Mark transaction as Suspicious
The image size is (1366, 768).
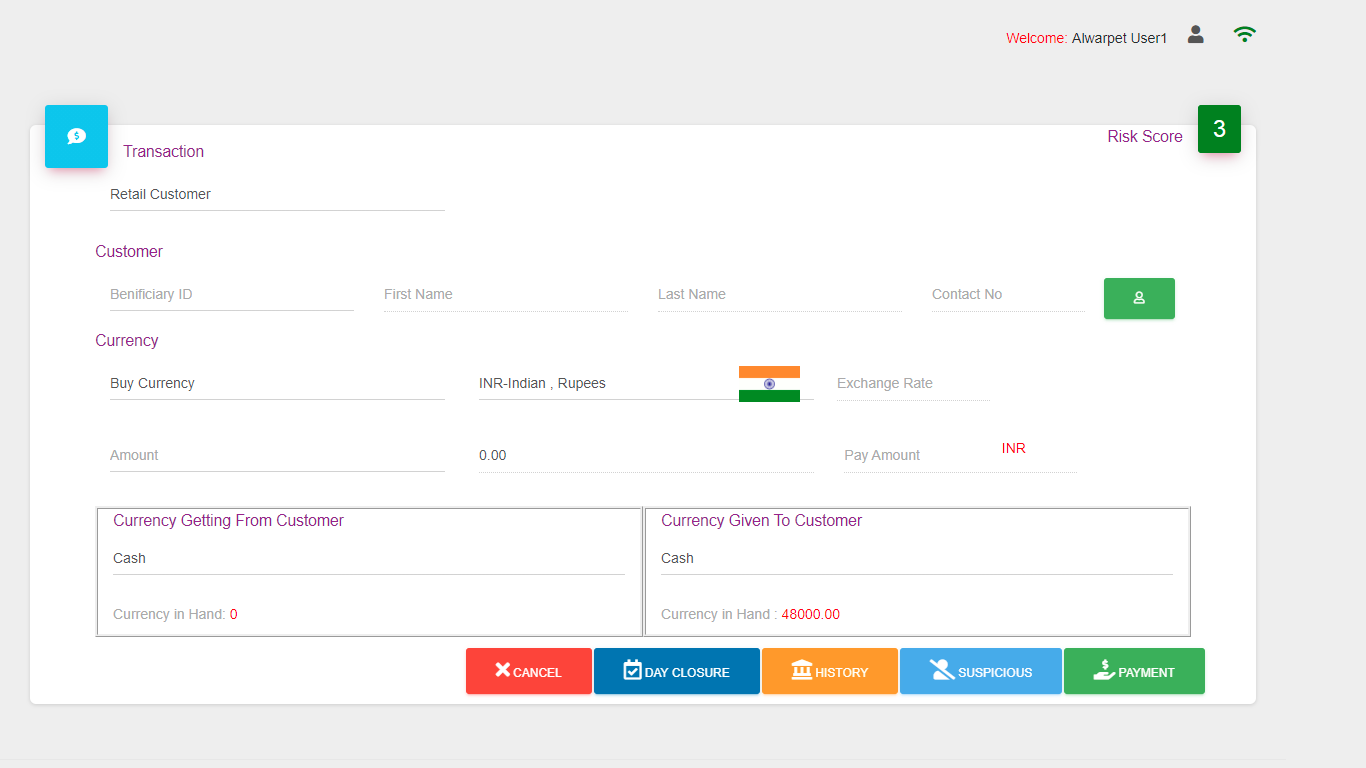tap(981, 671)
